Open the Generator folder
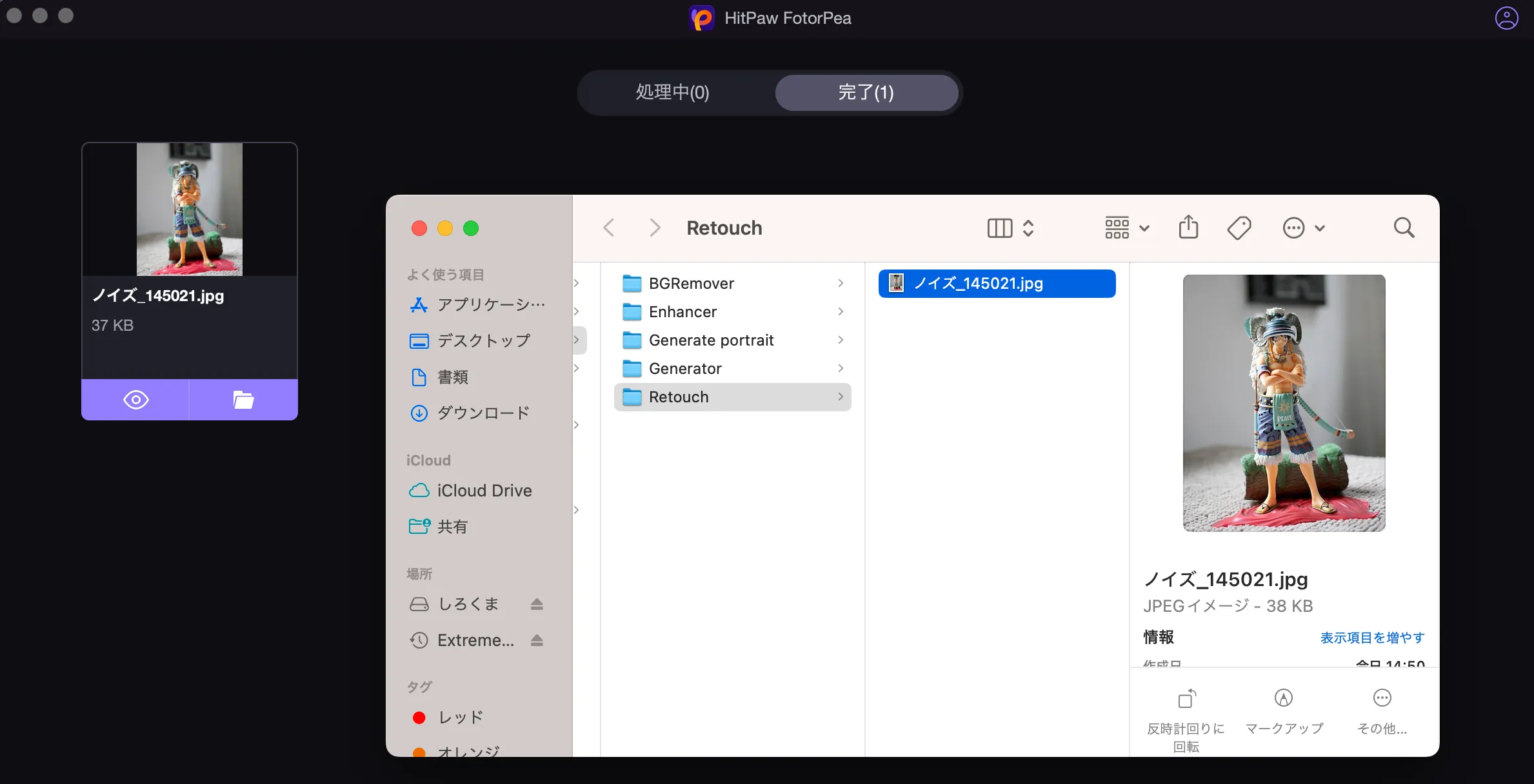 pos(733,369)
